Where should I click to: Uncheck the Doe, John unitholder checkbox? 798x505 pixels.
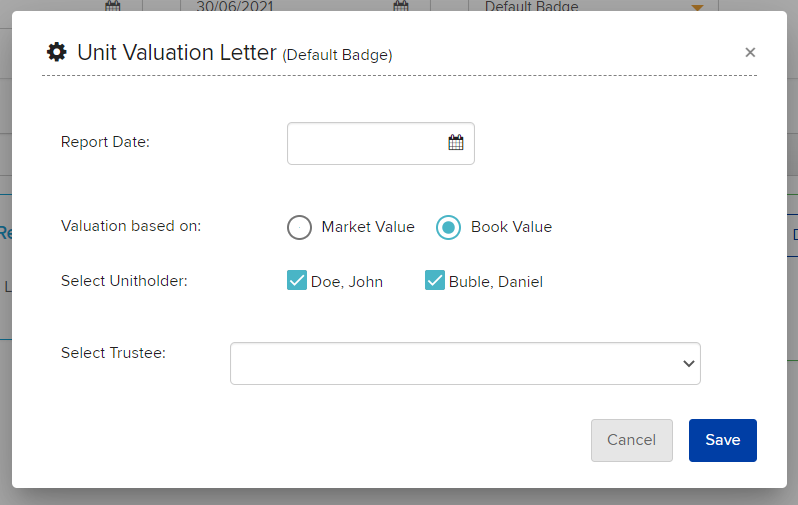point(297,280)
